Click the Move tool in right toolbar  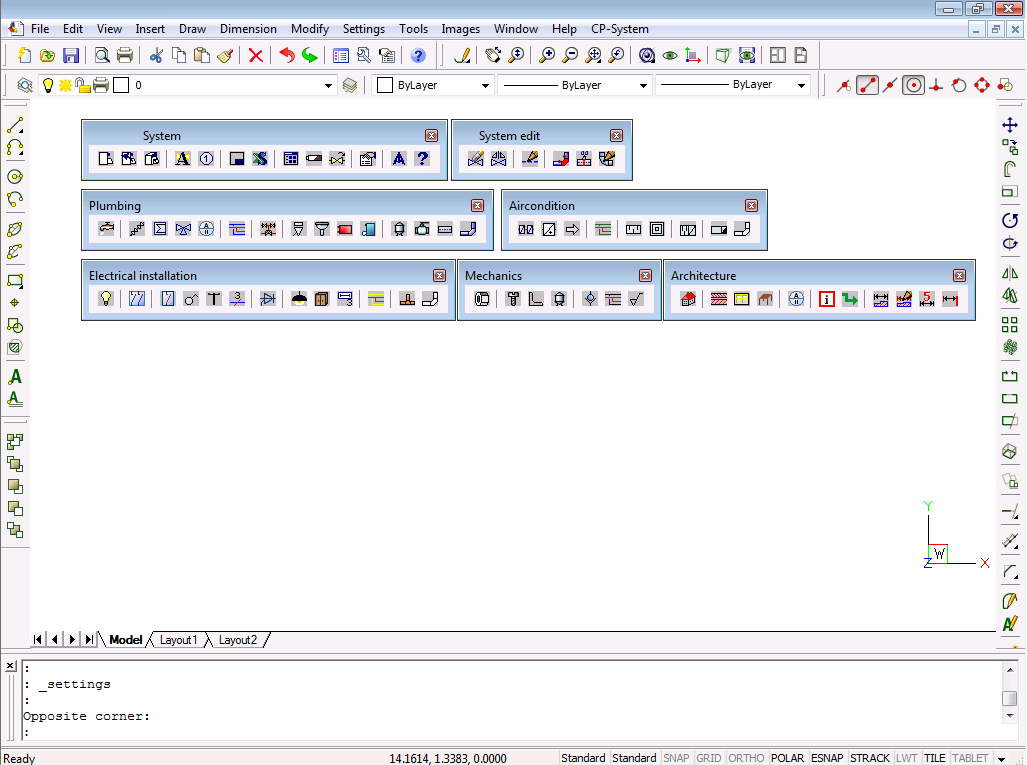click(x=1009, y=125)
